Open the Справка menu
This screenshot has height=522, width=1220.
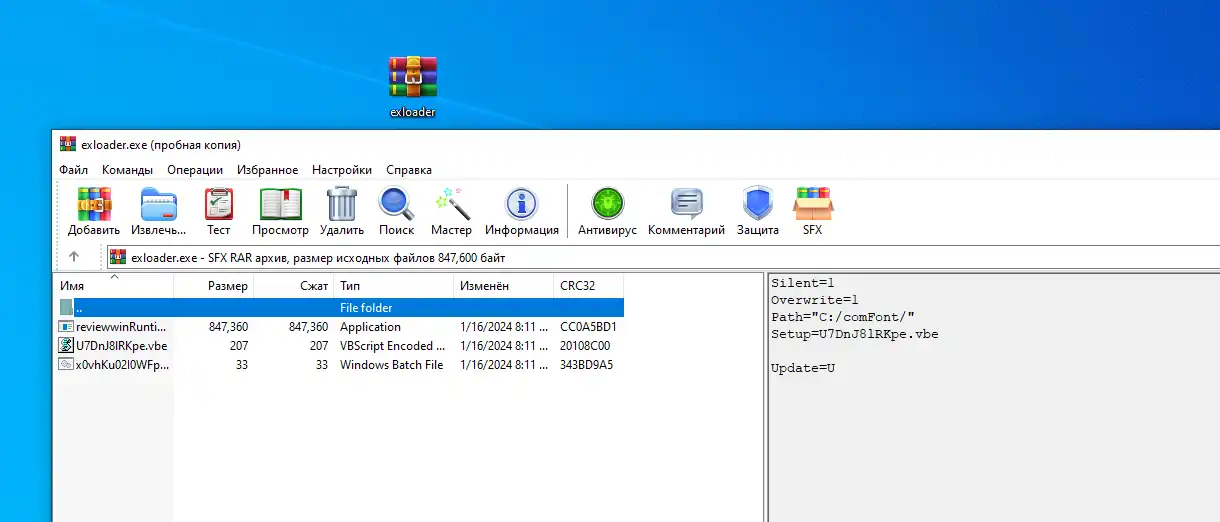(x=409, y=170)
